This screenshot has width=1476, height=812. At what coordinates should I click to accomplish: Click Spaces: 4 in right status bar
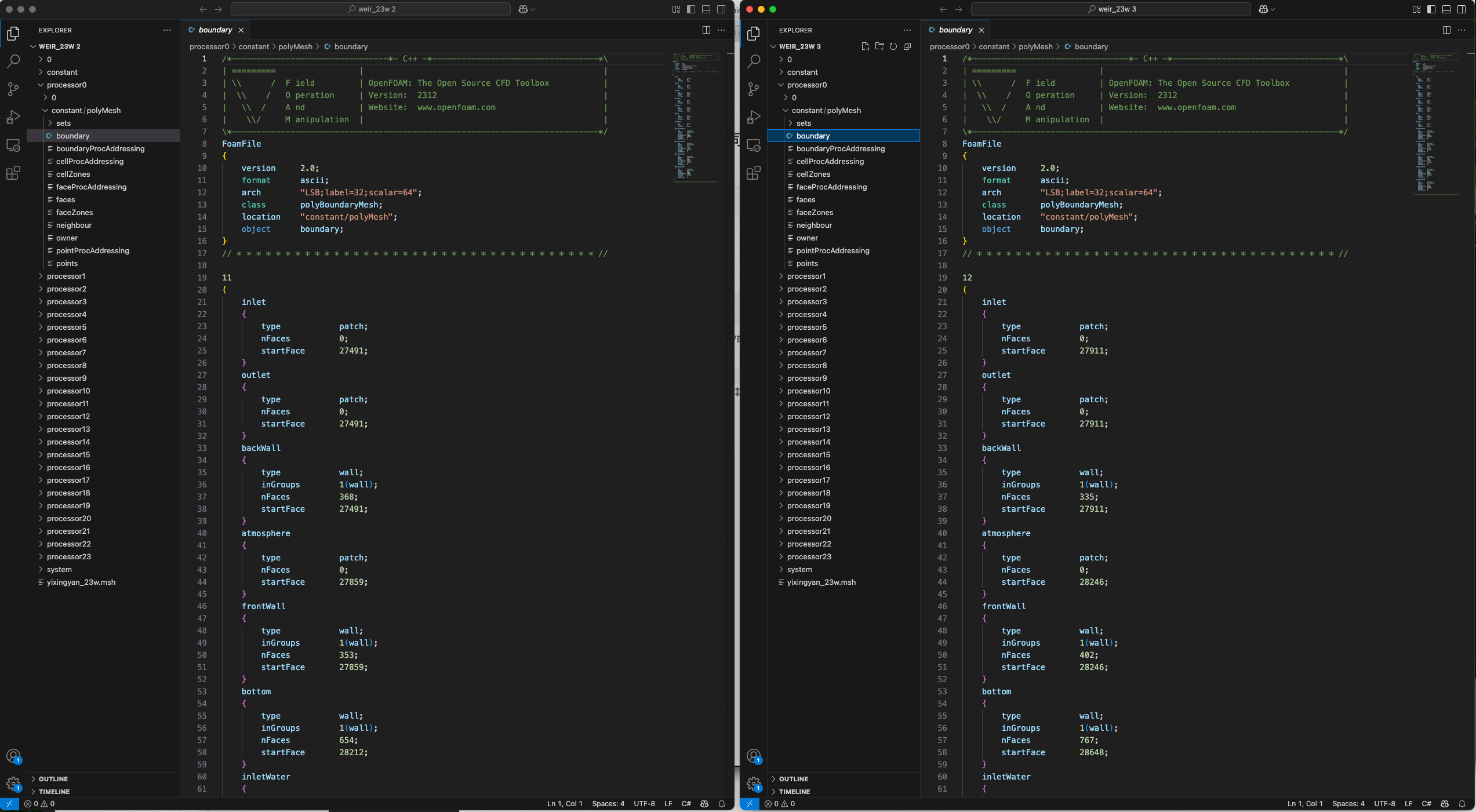[1348, 804]
